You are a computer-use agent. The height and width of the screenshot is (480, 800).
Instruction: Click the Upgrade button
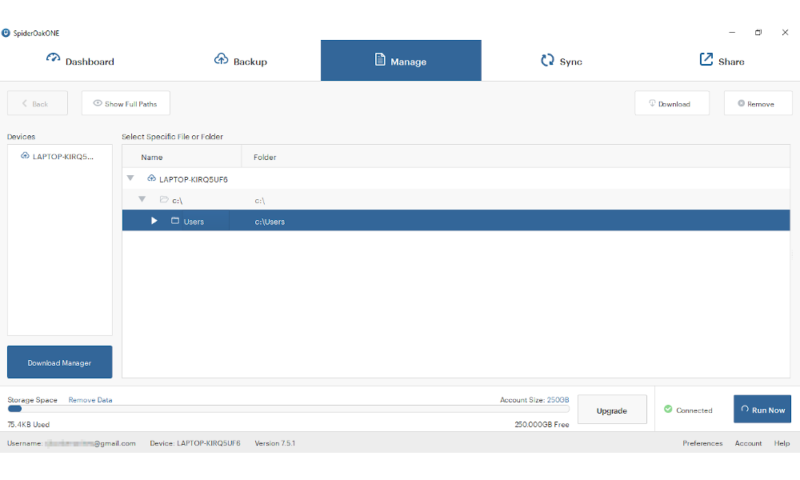pyautogui.click(x=612, y=410)
